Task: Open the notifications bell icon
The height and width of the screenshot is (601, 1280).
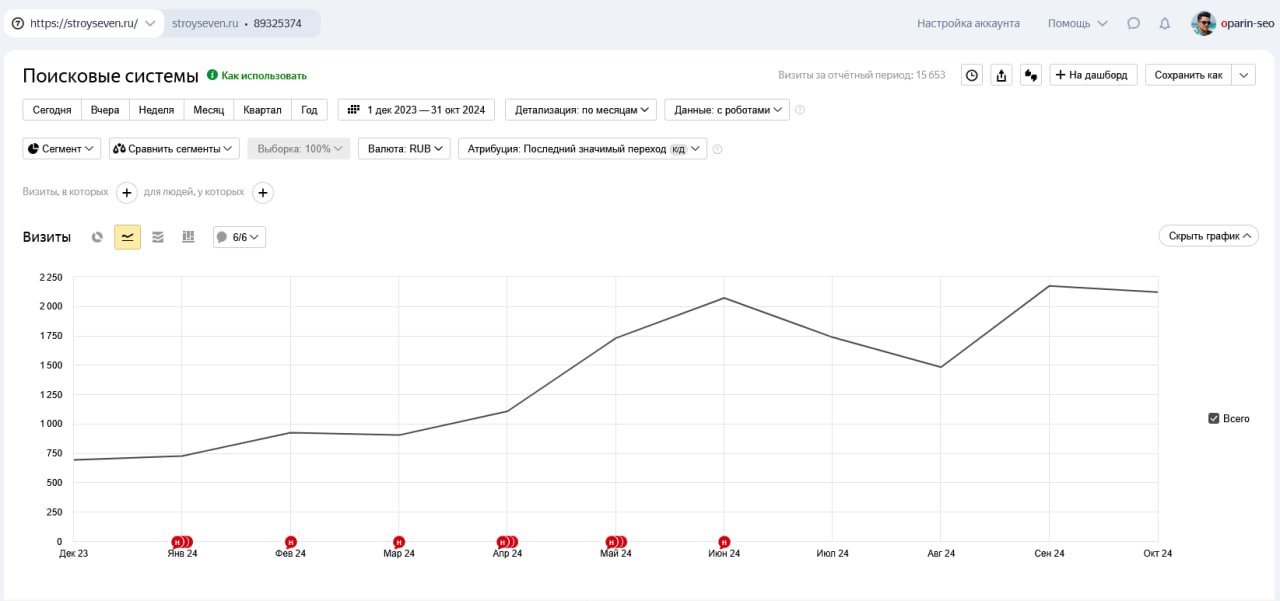Action: click(x=1164, y=23)
